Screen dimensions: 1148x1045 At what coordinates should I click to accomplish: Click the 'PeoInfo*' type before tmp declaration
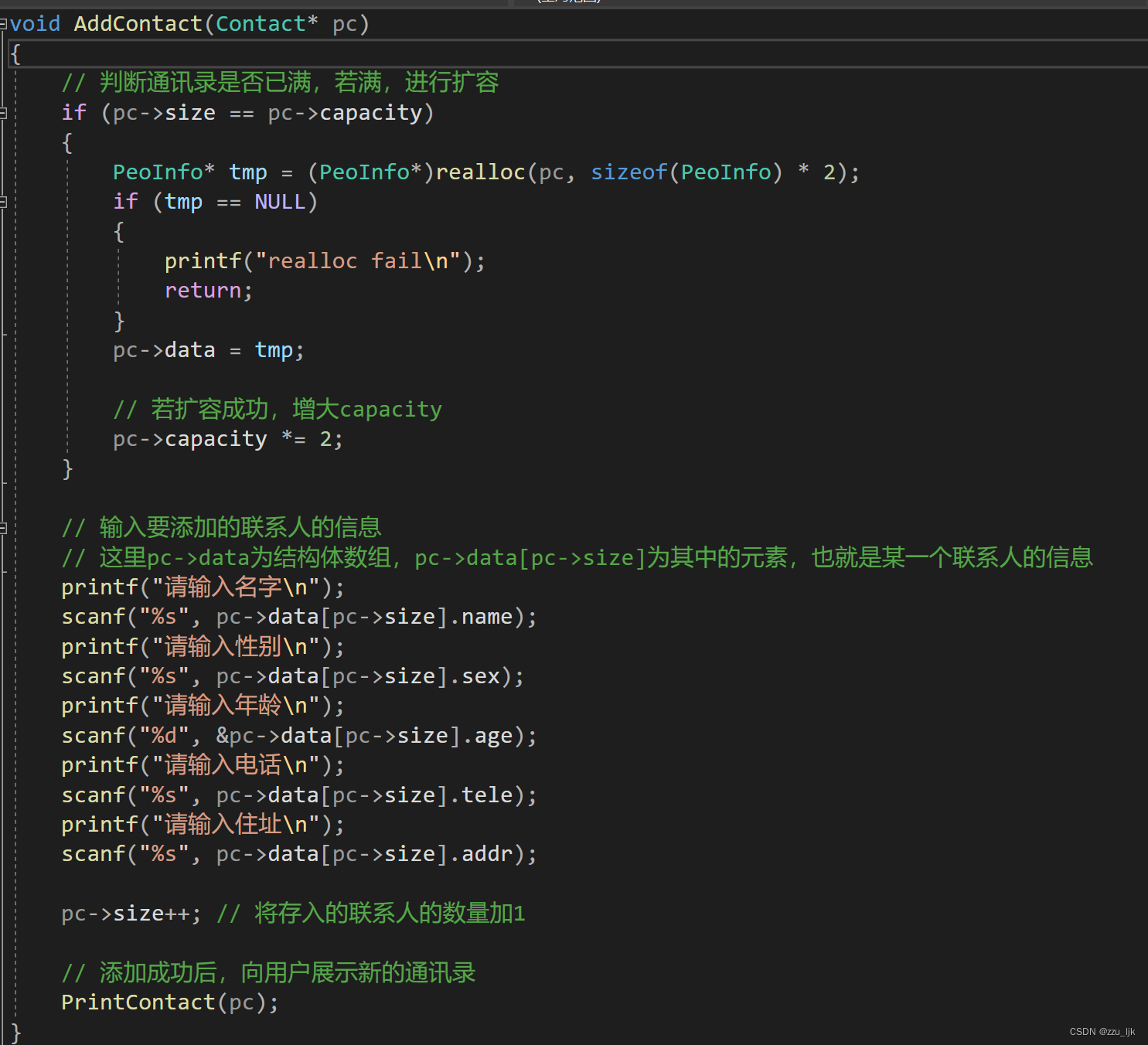click(x=164, y=172)
